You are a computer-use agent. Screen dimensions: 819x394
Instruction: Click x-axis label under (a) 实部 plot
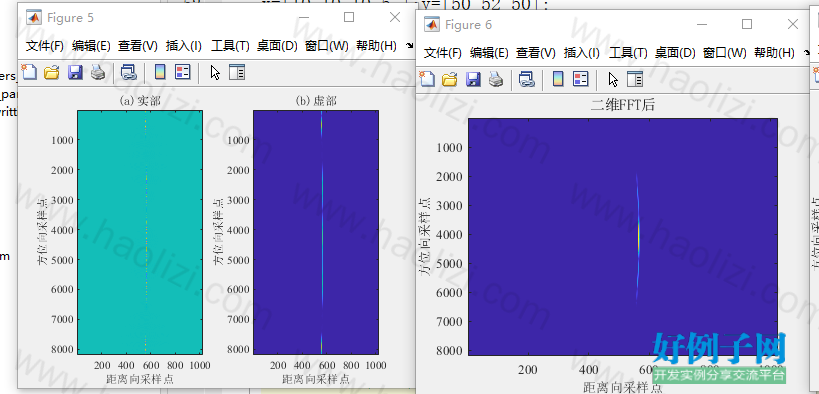[x=140, y=379]
